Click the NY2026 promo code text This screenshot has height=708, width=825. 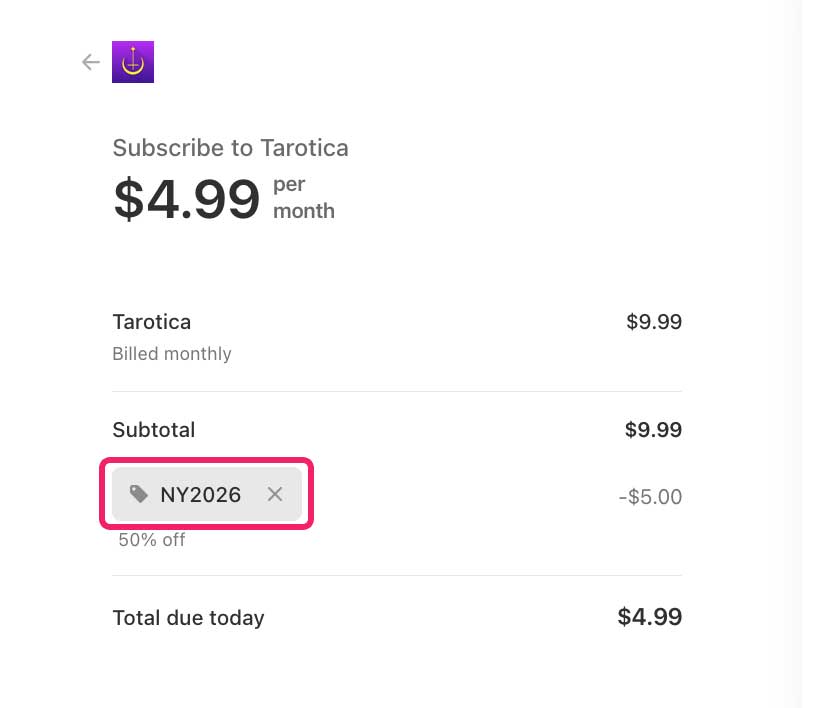click(200, 494)
